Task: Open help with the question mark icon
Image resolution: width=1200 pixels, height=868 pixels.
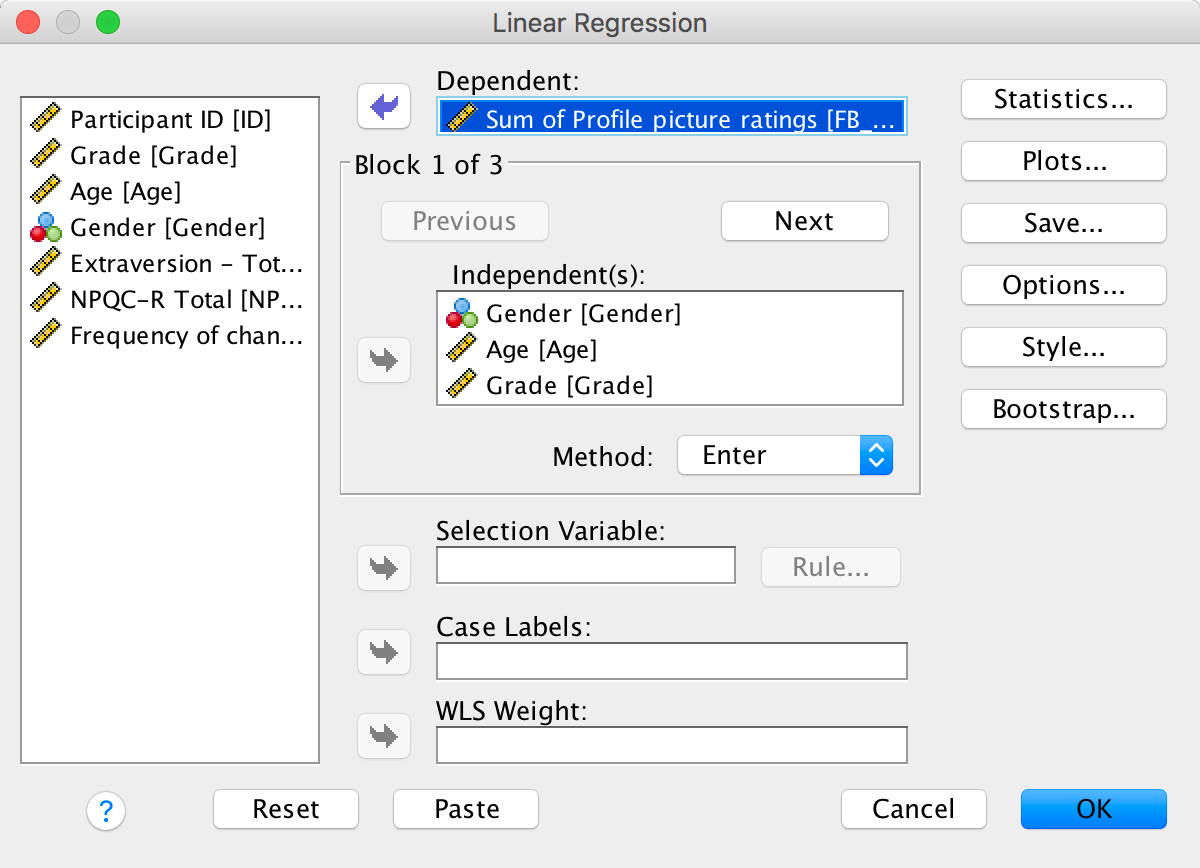Action: point(106,810)
